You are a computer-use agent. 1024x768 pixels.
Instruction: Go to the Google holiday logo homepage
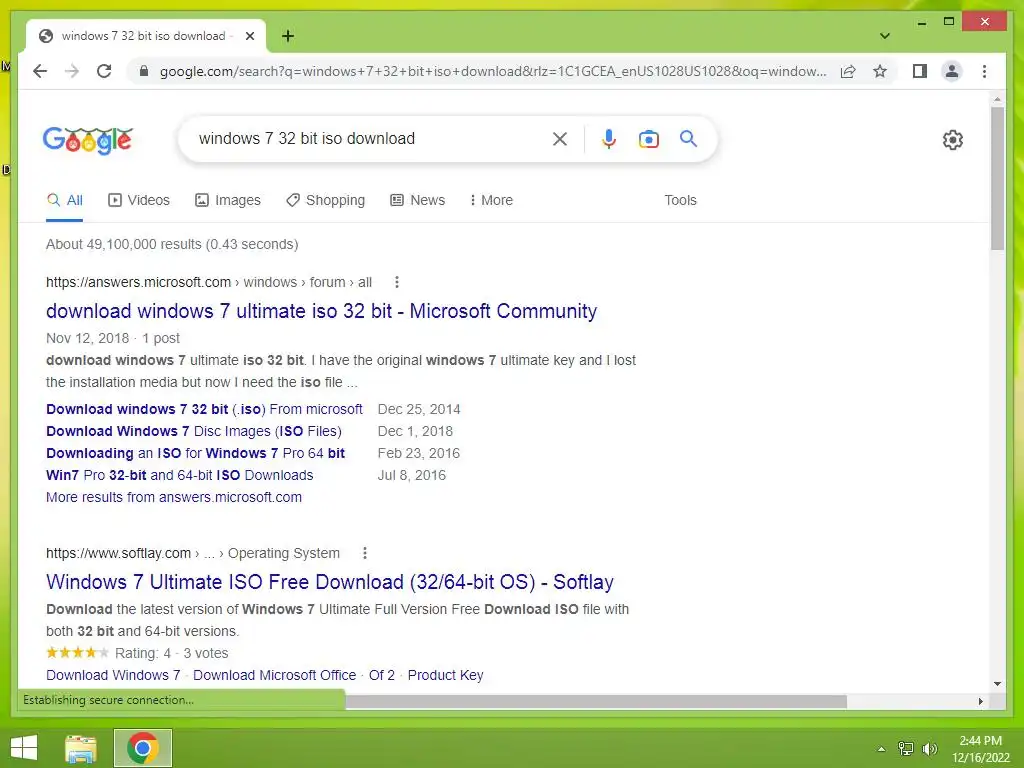coord(88,140)
